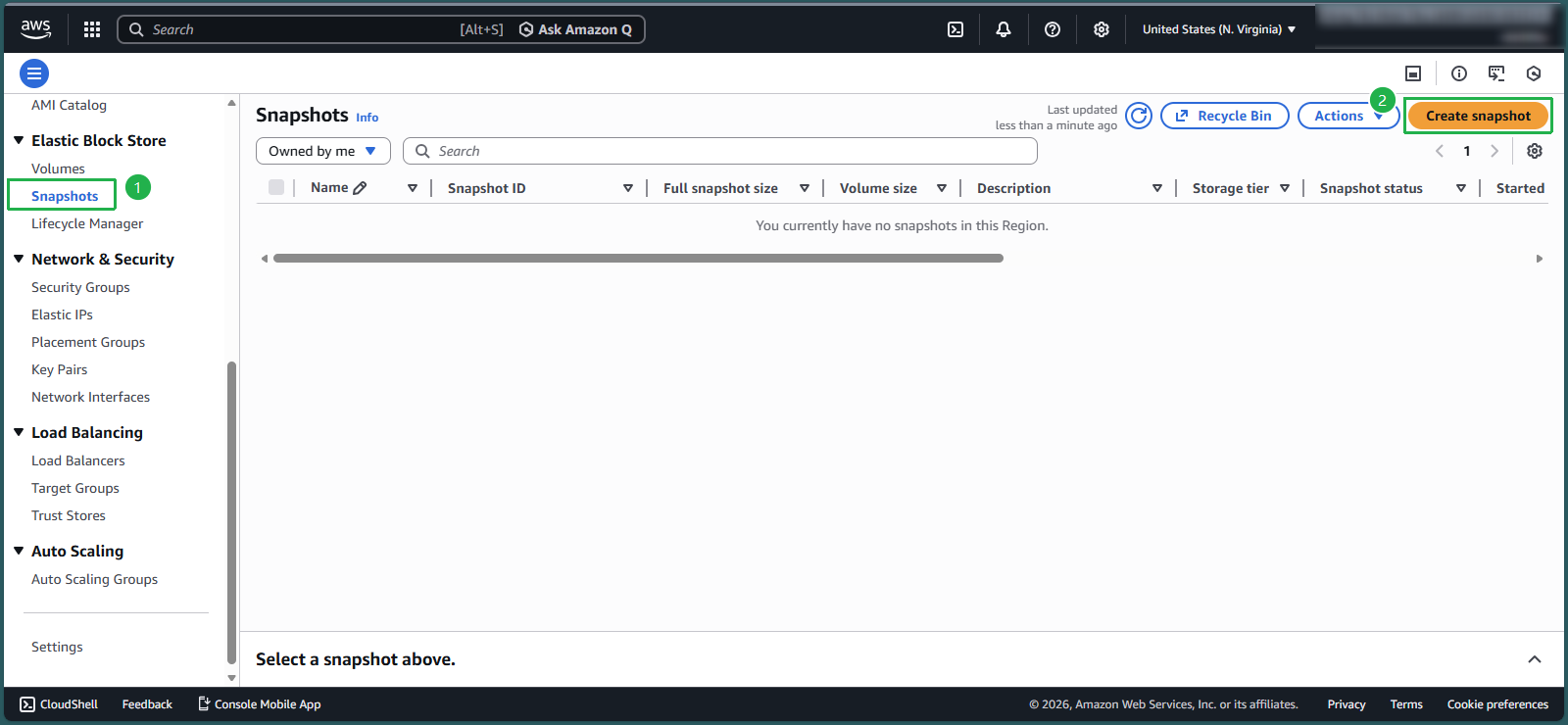Go to Elastic IPs

click(62, 314)
